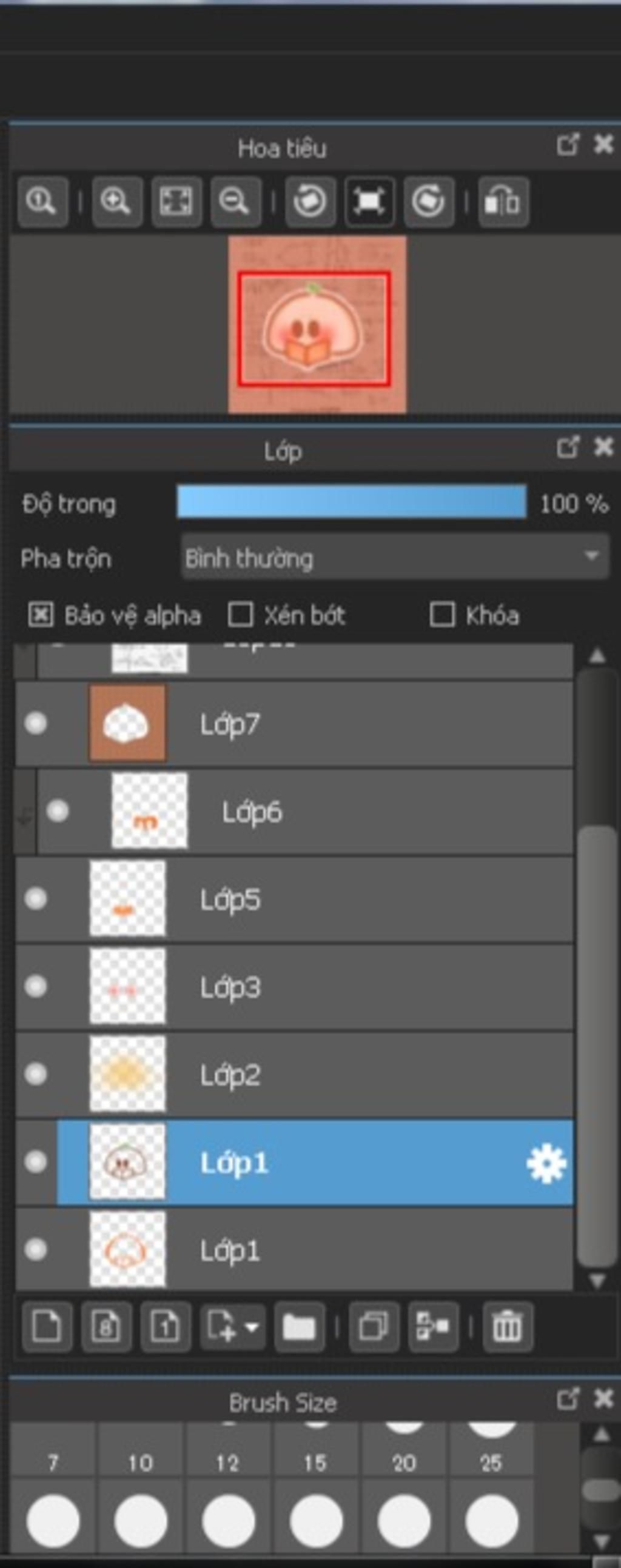This screenshot has height=1568, width=621.
Task: Open the Pha trộn blend mode dropdown
Action: [x=395, y=557]
